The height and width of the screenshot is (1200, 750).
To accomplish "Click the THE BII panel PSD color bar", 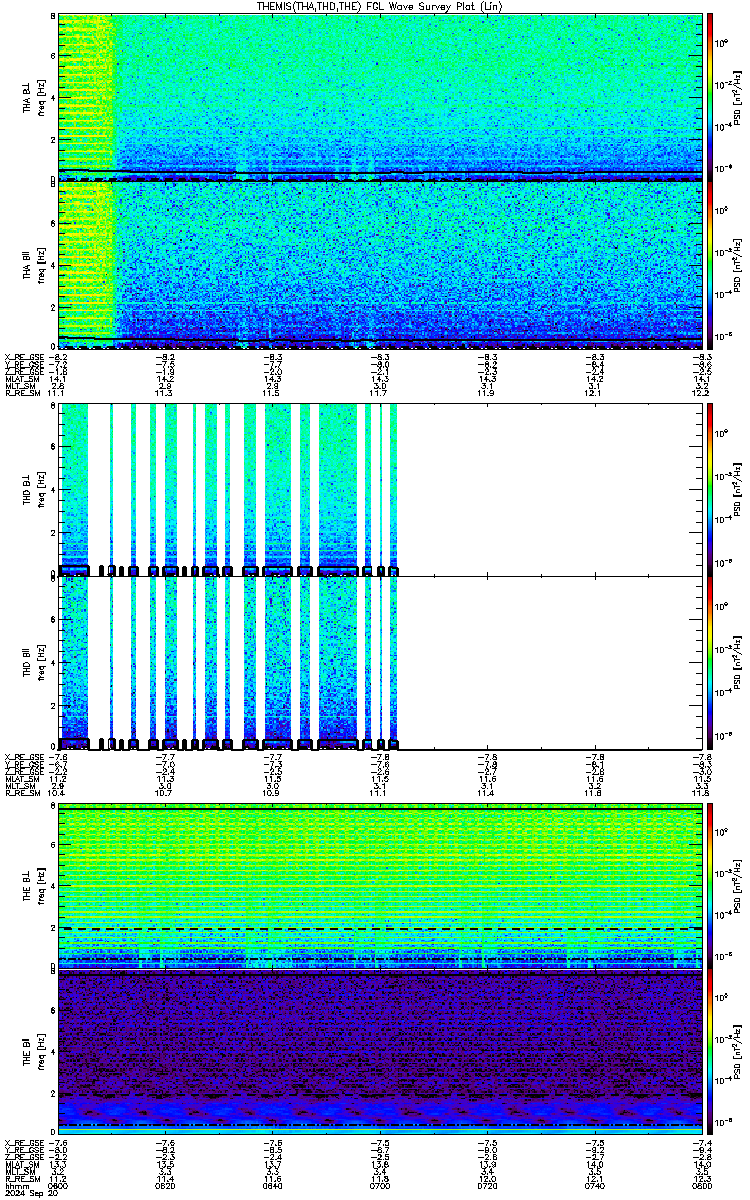I will click(711, 1054).
